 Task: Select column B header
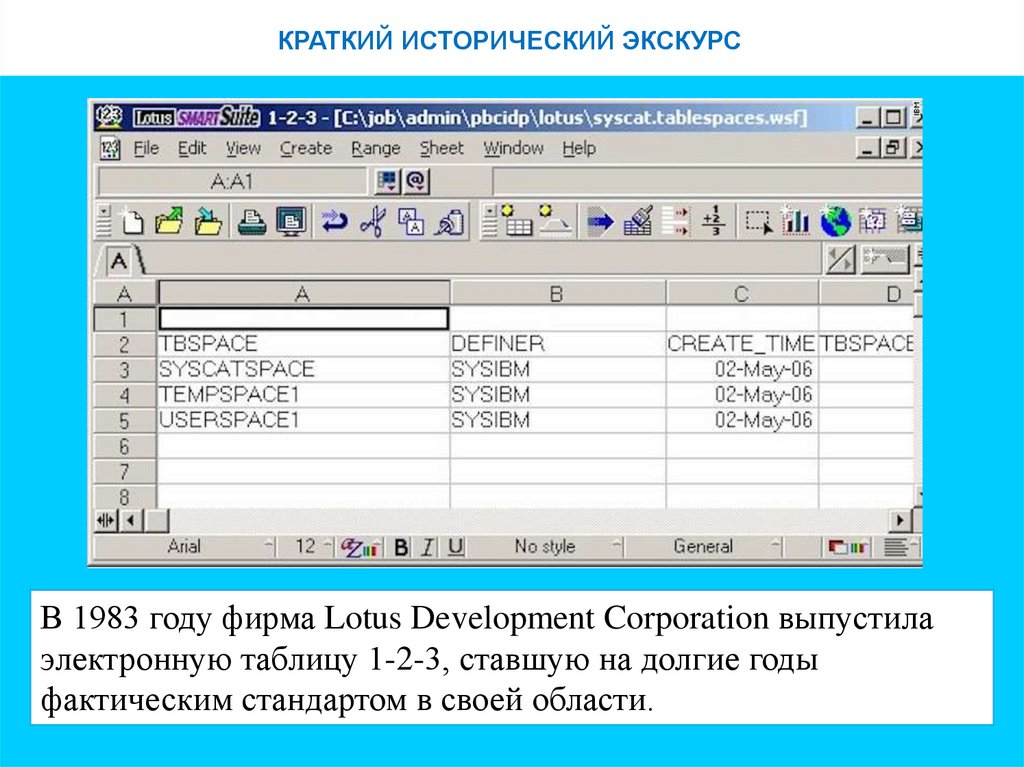click(557, 293)
